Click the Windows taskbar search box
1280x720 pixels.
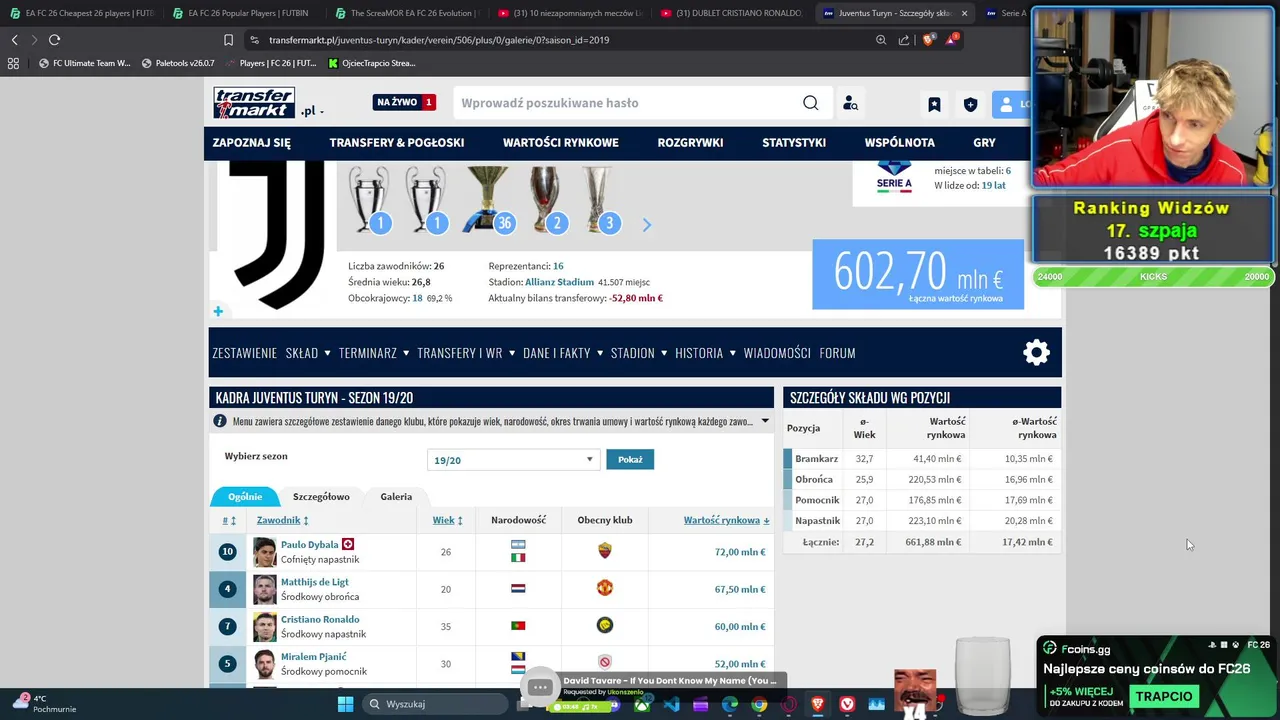(436, 704)
